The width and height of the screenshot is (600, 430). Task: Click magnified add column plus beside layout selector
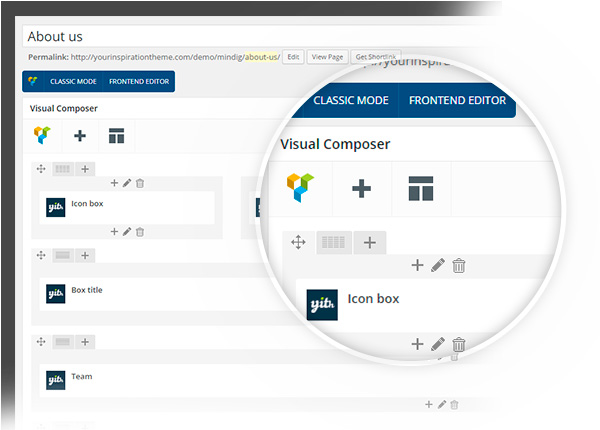coord(370,243)
